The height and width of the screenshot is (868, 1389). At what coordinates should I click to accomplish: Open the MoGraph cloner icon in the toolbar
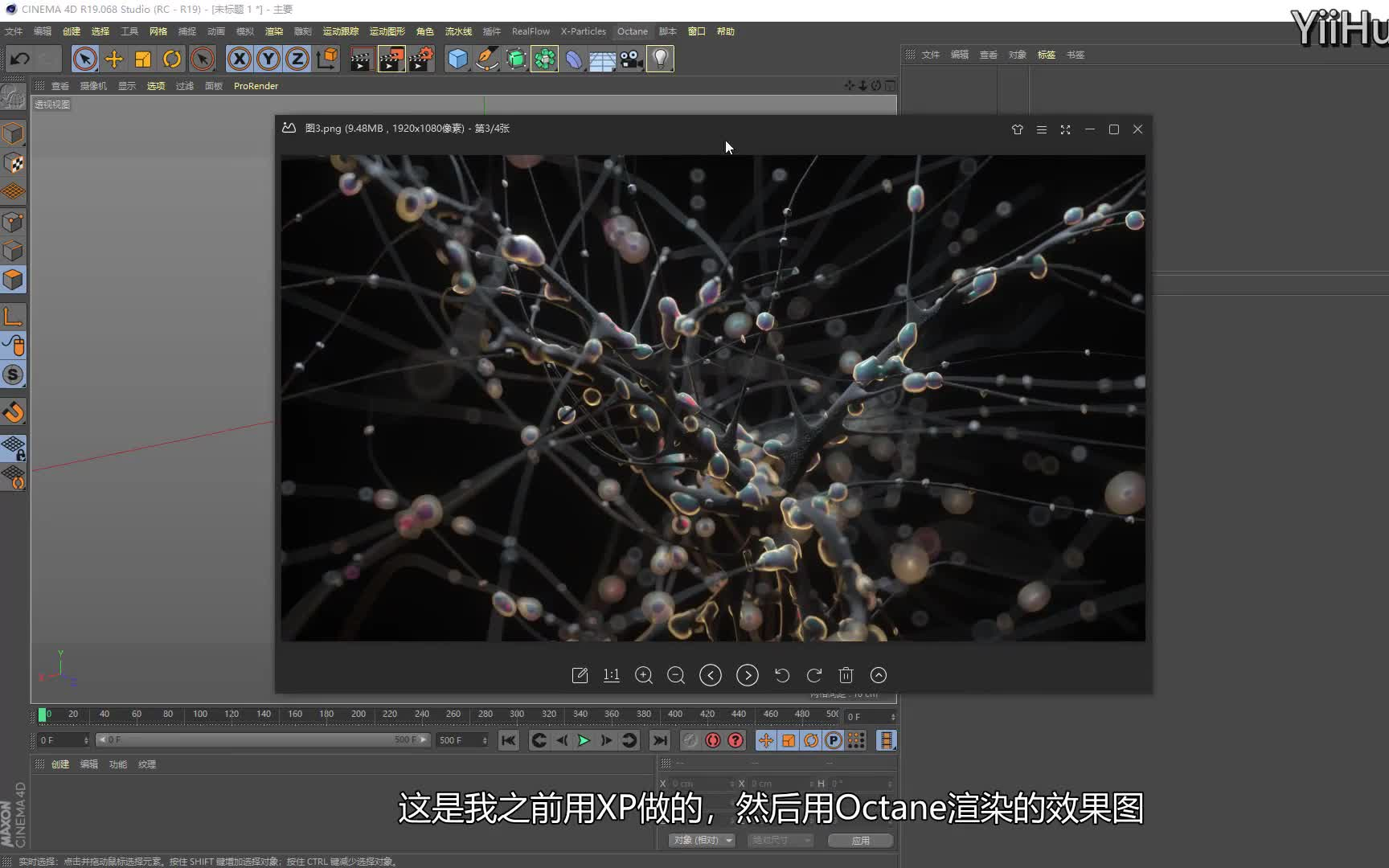pyautogui.click(x=544, y=59)
